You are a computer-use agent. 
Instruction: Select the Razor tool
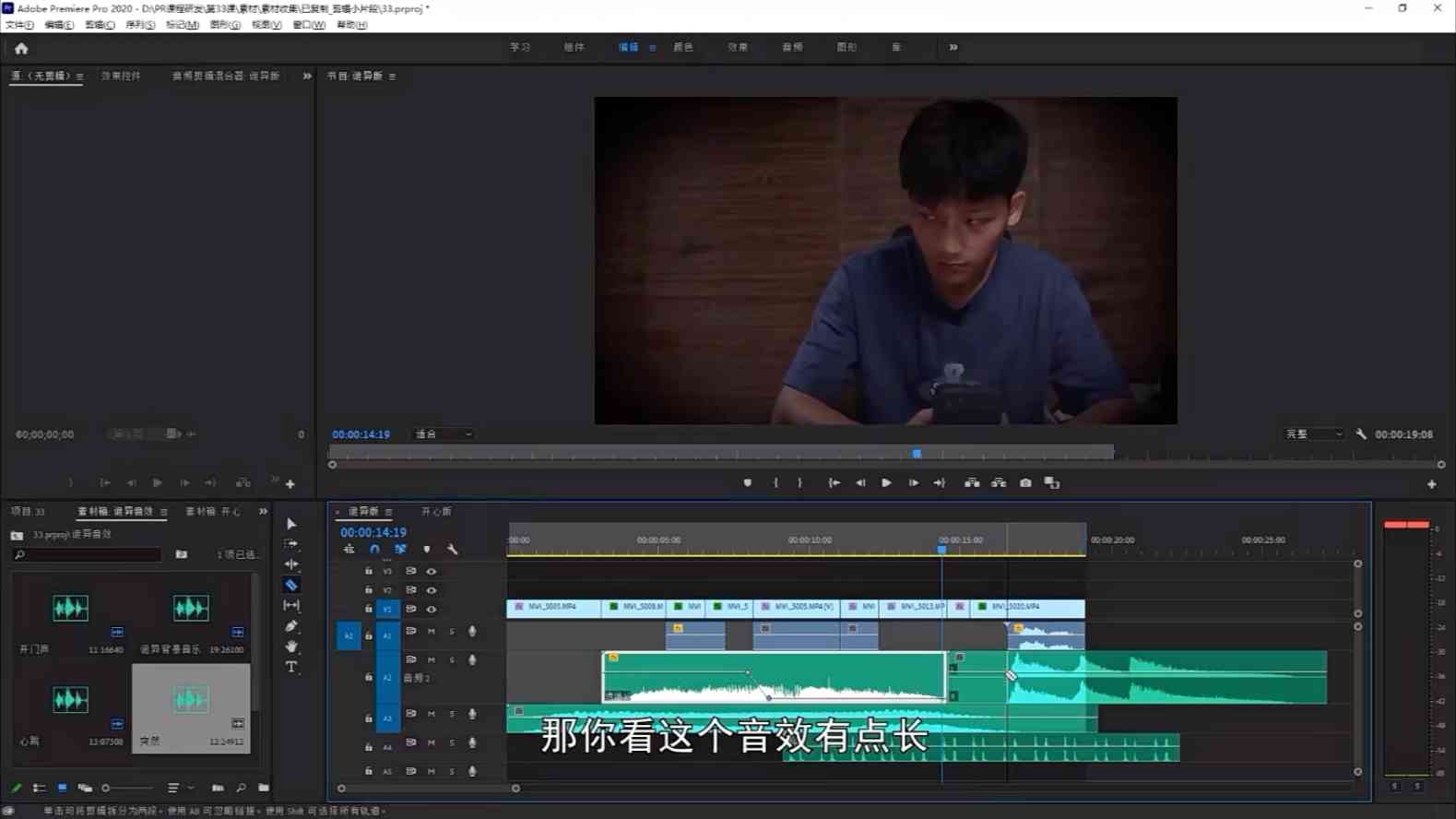[291, 585]
